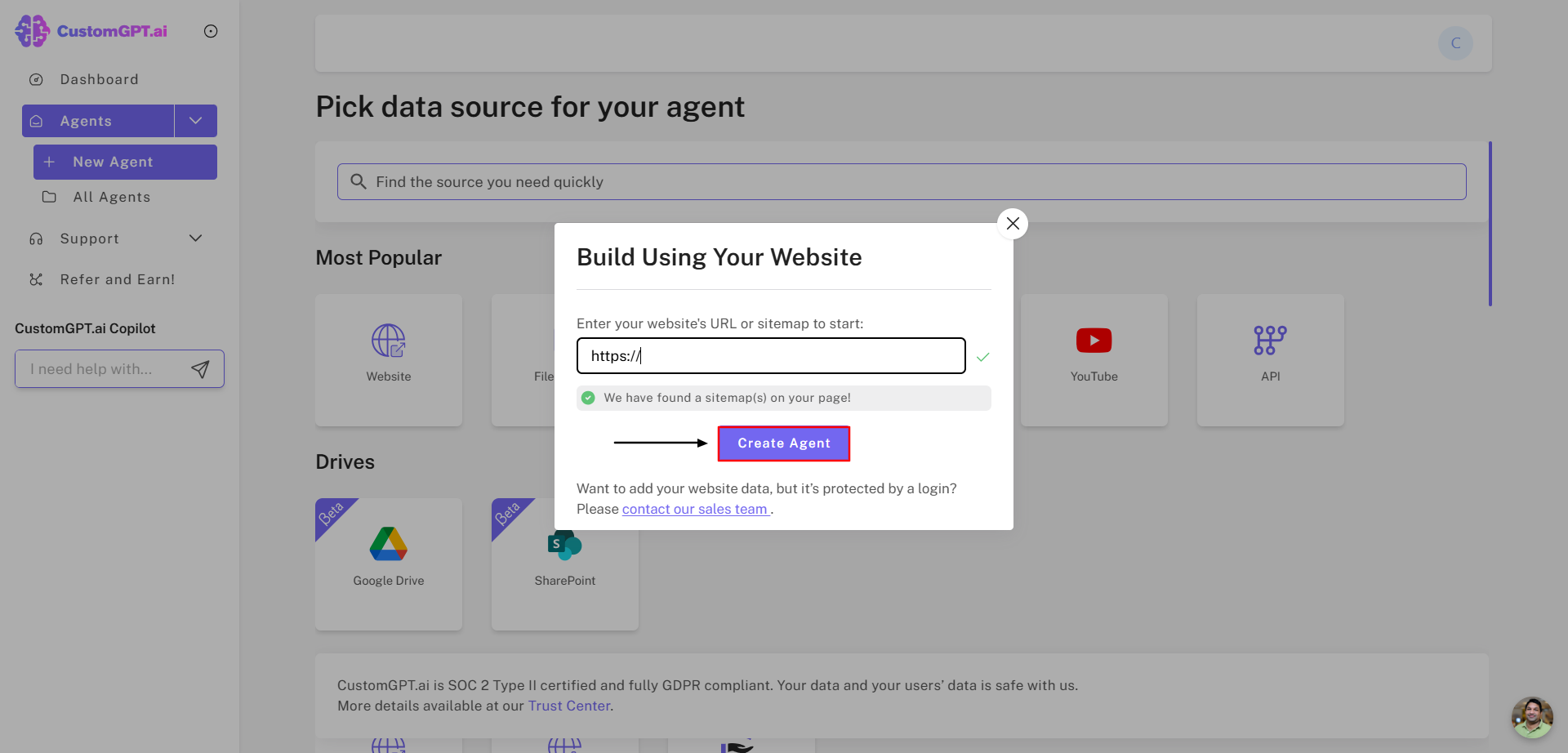Click the plus icon on New Agent
The height and width of the screenshot is (753, 1568).
tap(49, 162)
